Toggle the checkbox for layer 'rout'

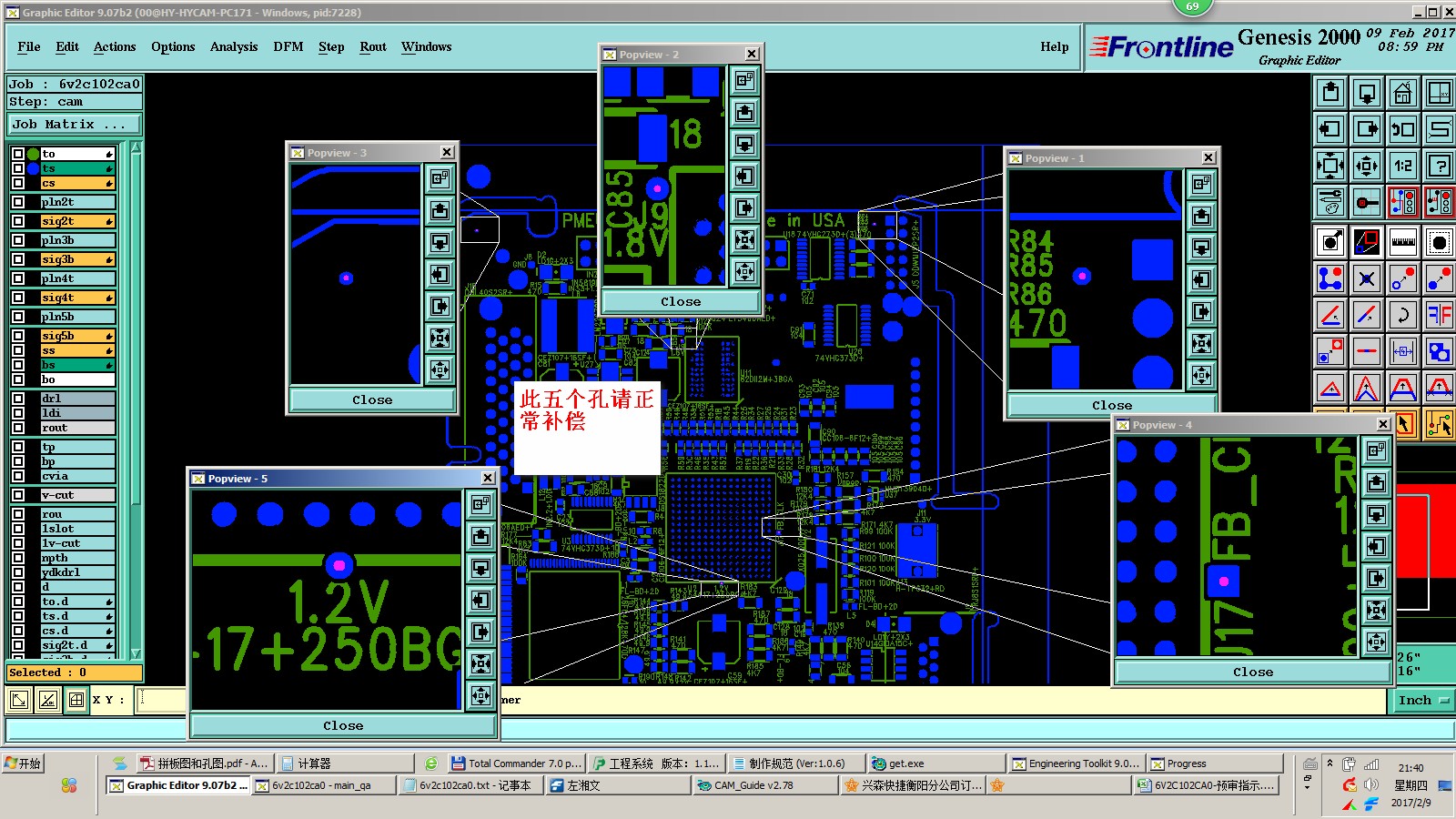(x=18, y=428)
